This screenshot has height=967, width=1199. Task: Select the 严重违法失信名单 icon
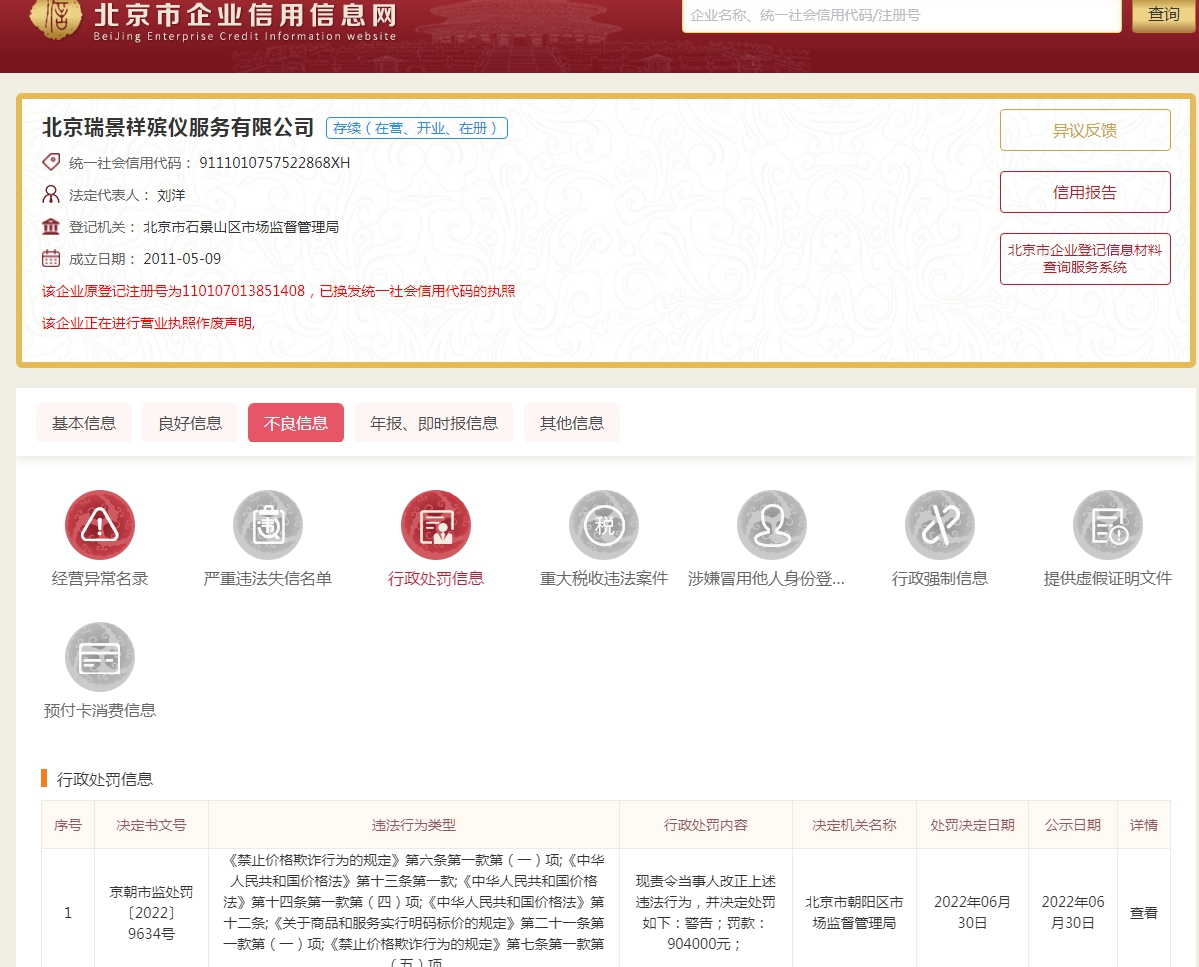tap(267, 523)
